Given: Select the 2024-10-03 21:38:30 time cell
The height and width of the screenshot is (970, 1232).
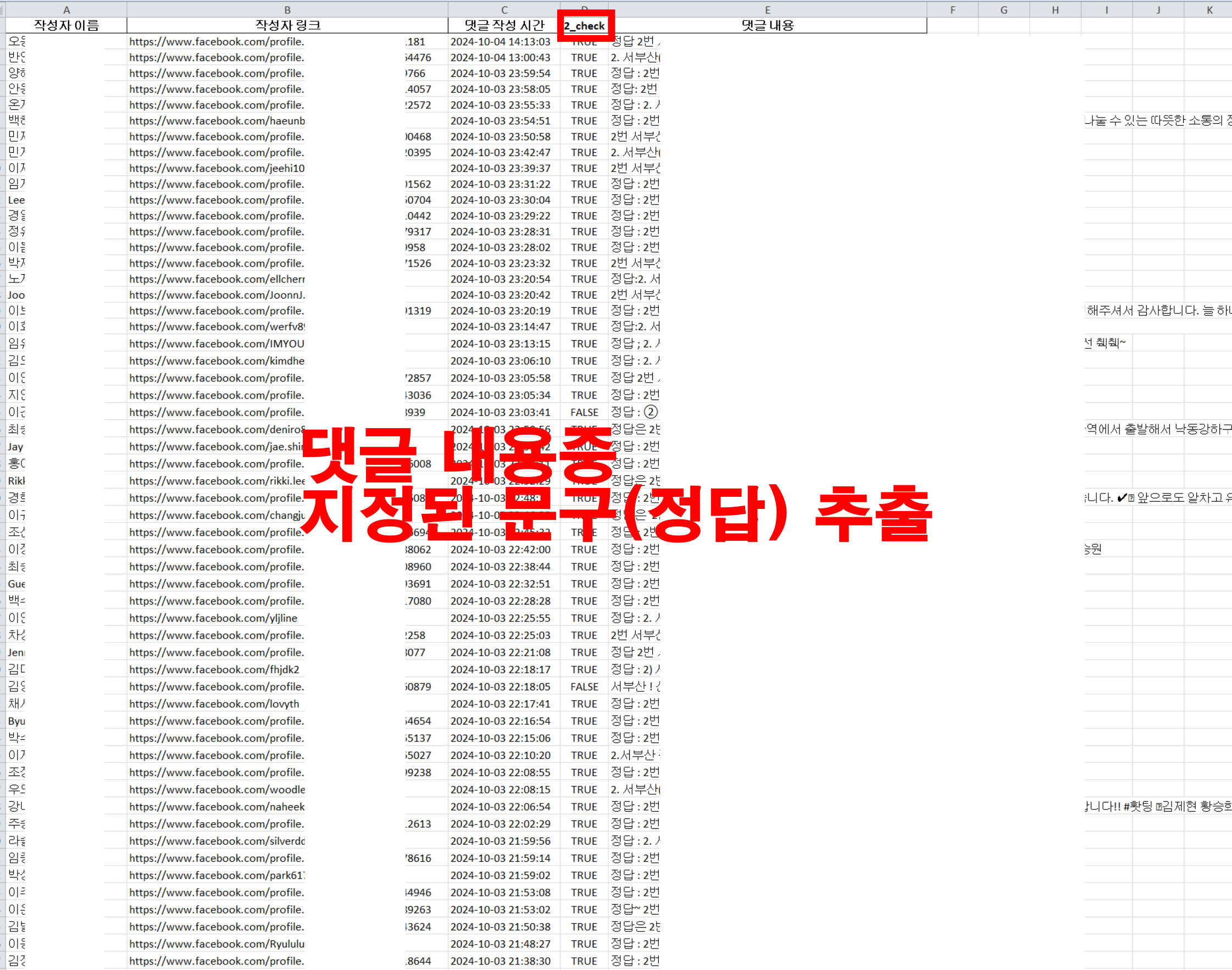Looking at the screenshot, I should tap(500, 961).
